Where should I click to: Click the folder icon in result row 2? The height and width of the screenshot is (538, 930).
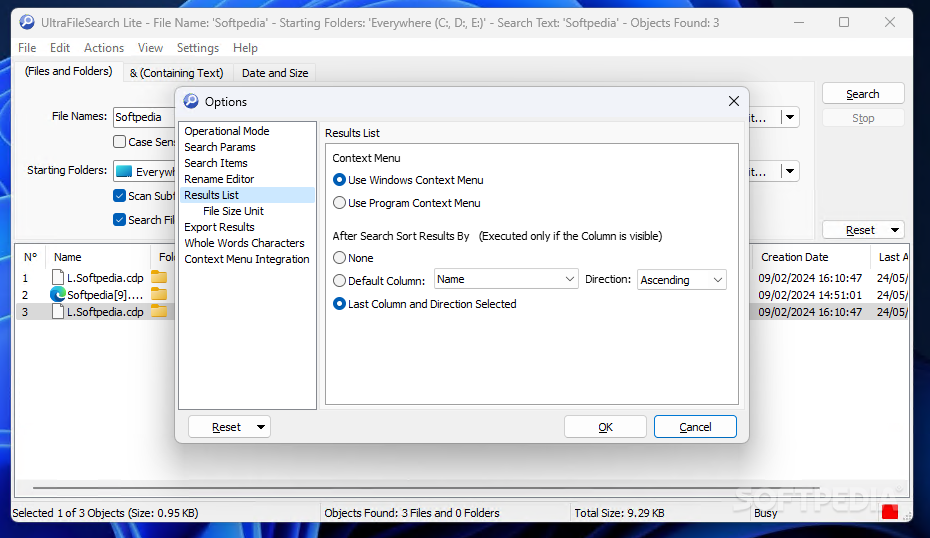click(x=159, y=294)
